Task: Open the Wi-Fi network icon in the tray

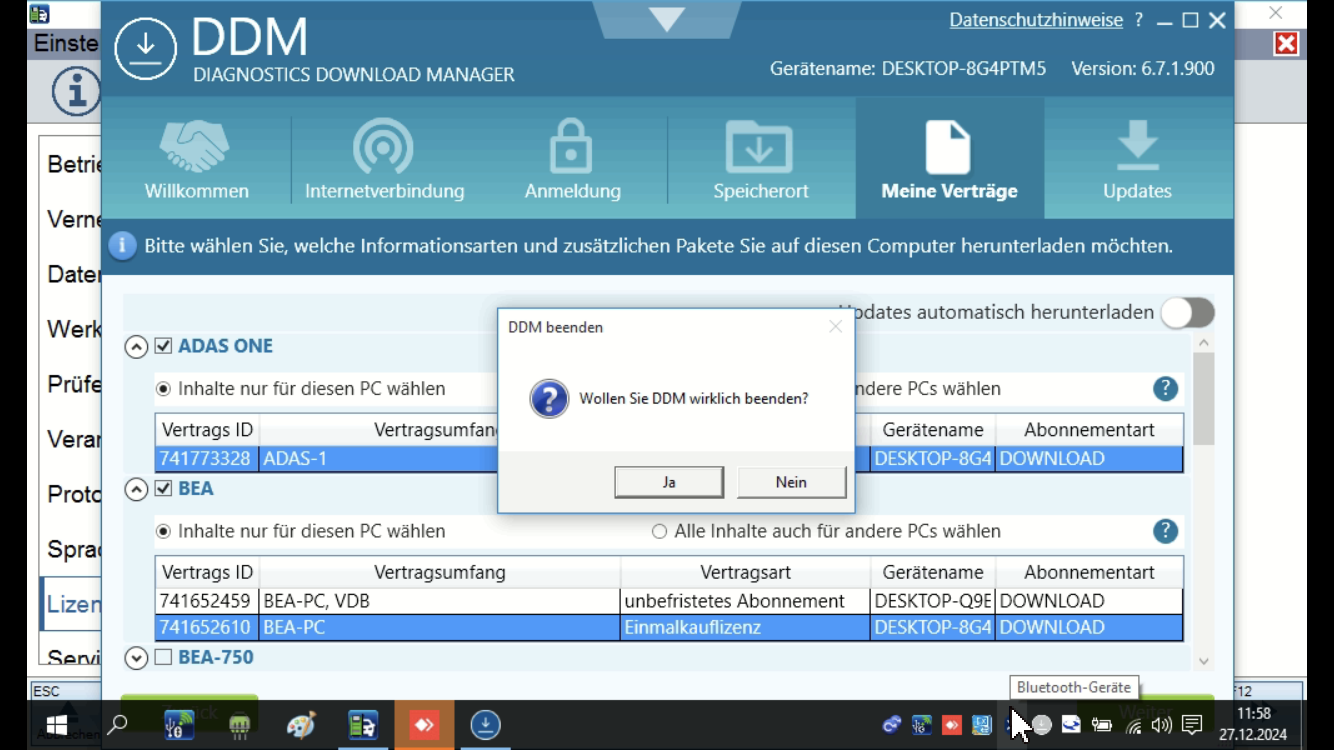Action: (1131, 725)
